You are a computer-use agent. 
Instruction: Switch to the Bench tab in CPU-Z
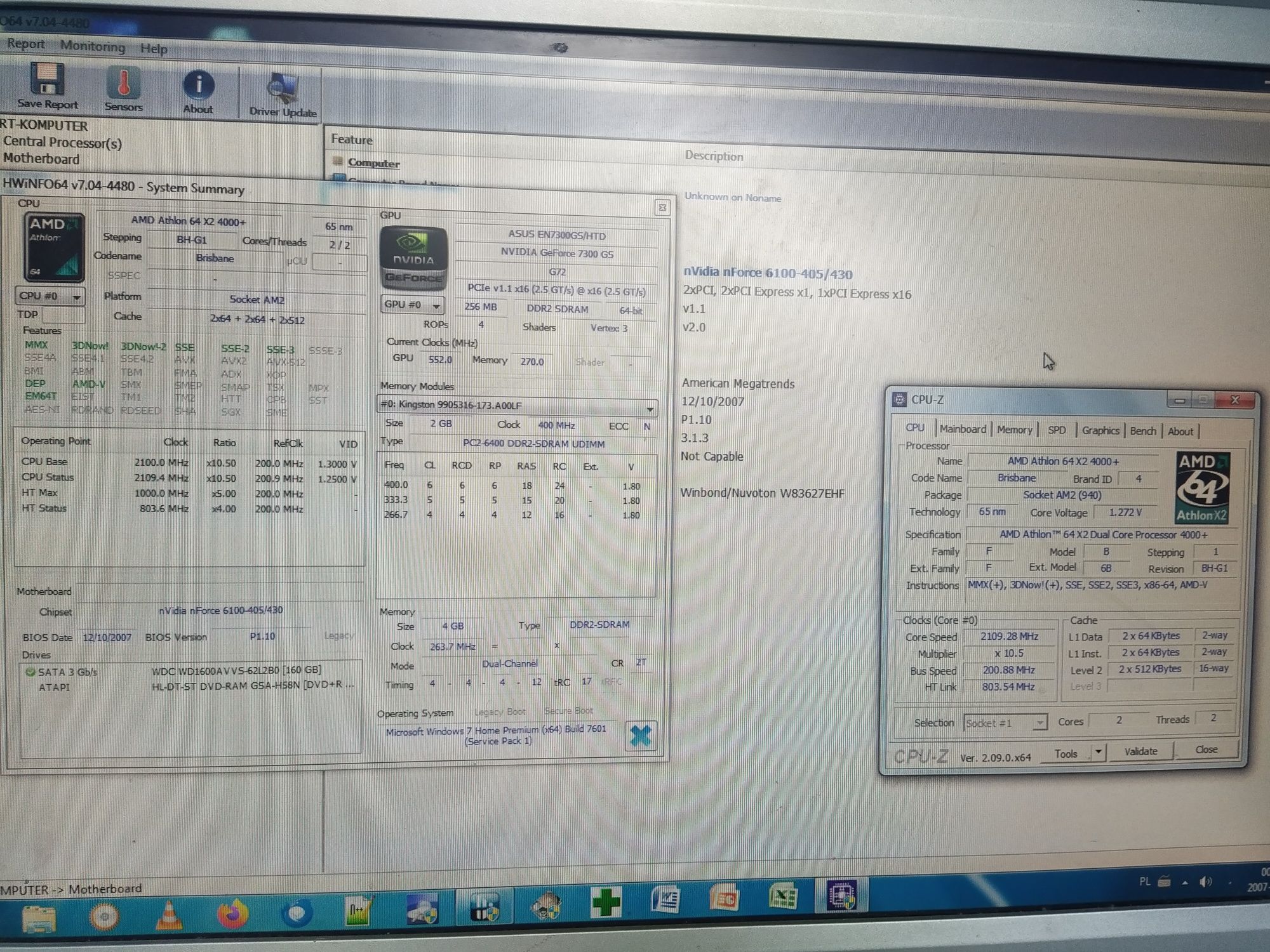pyautogui.click(x=1143, y=431)
